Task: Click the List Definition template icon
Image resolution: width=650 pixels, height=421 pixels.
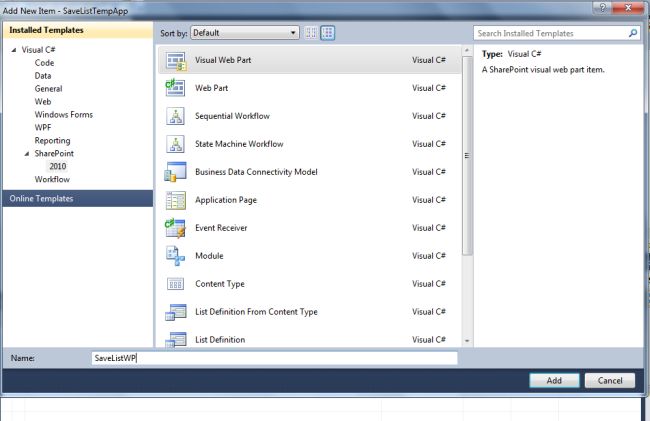Action: (175, 339)
